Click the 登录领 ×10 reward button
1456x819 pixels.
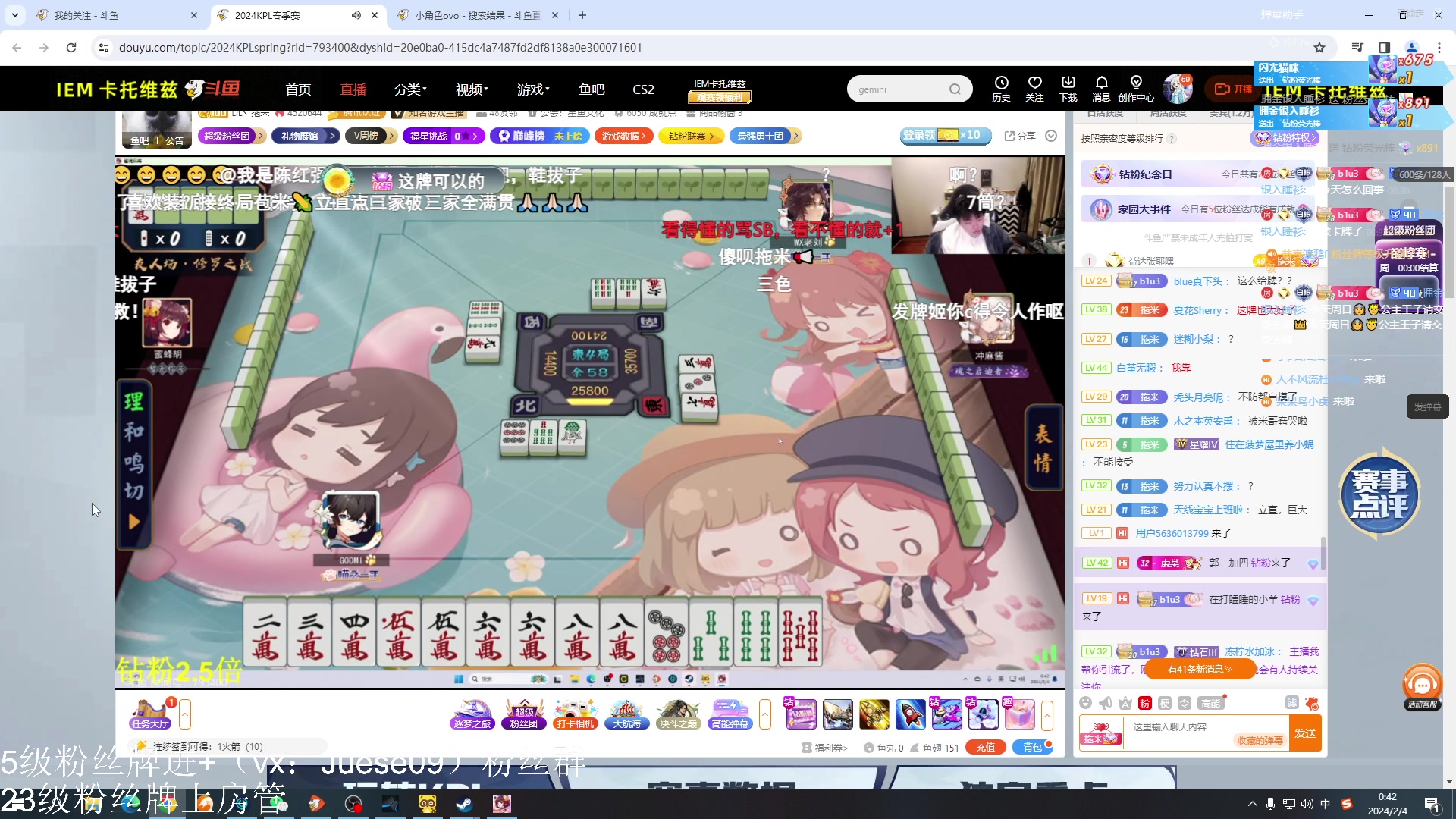click(x=944, y=135)
